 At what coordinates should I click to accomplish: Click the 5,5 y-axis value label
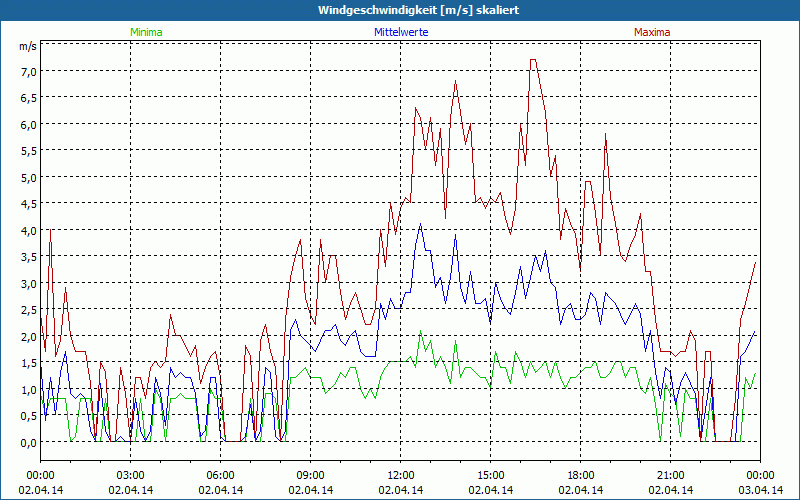(x=26, y=151)
